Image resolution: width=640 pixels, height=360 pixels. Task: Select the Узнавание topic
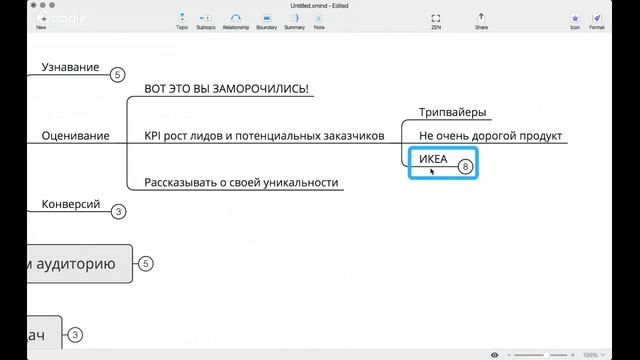[x=70, y=67]
